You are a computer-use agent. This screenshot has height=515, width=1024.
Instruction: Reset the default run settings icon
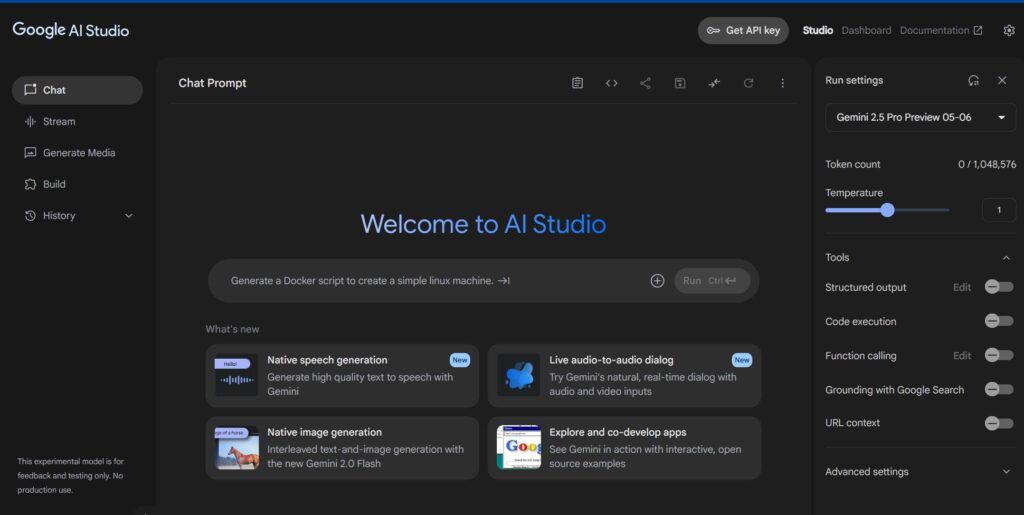pos(974,80)
